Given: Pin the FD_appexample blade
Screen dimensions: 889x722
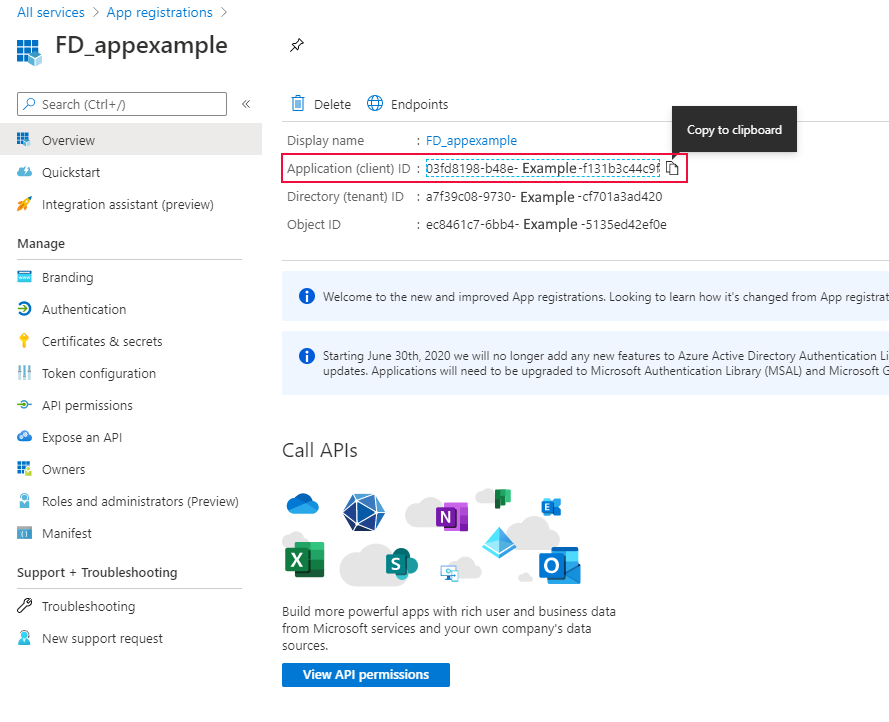Looking at the screenshot, I should [x=297, y=45].
